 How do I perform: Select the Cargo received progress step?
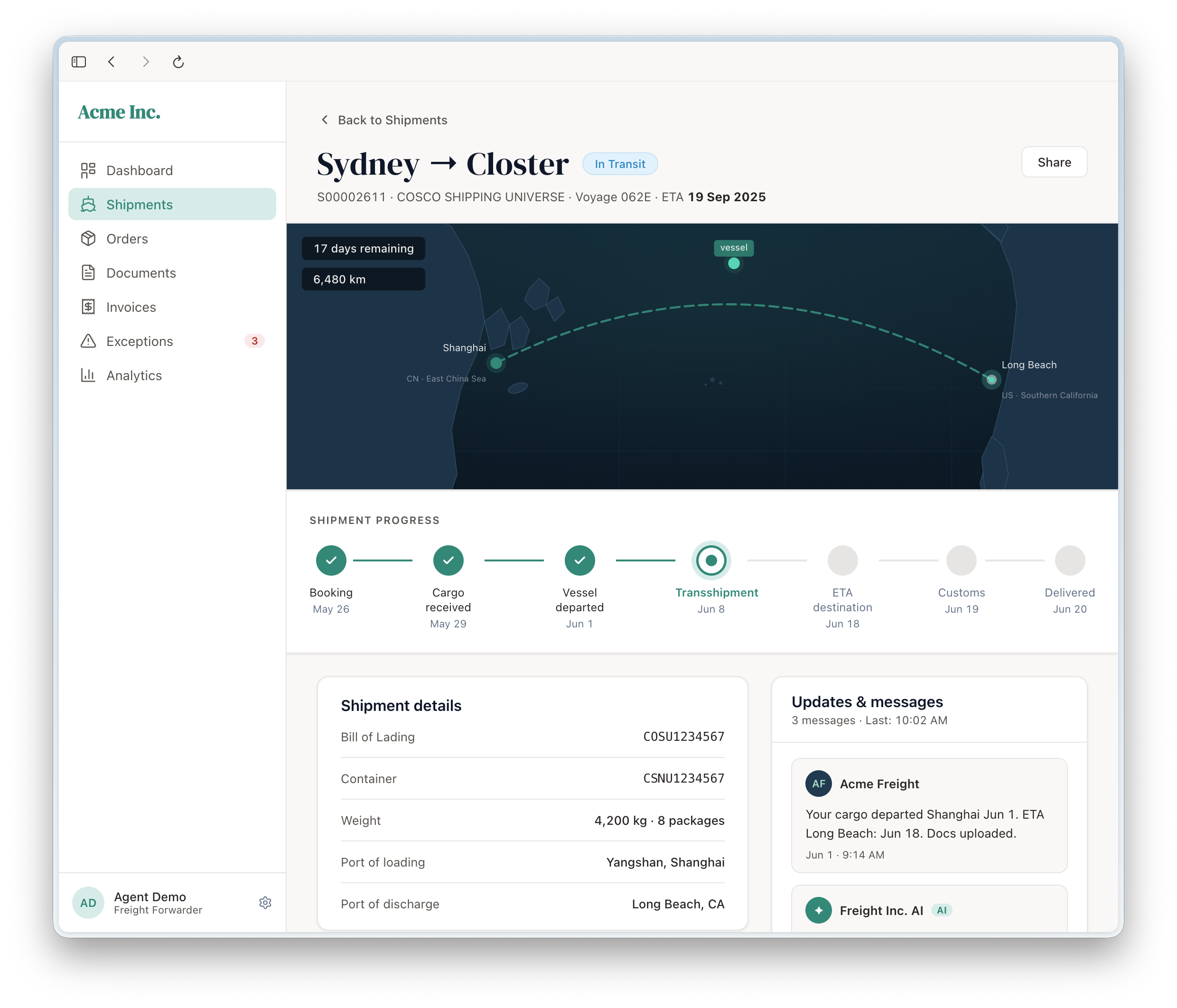coord(448,560)
